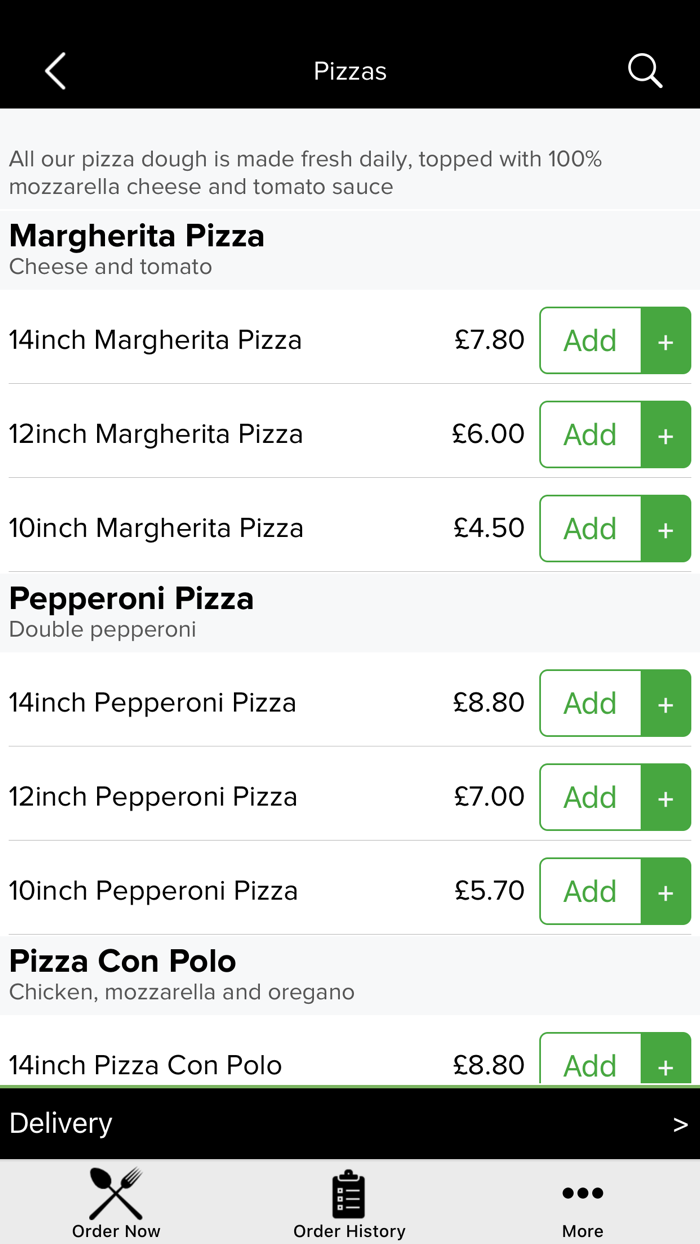Expand the Delivery bar arrow
This screenshot has height=1244, width=700.
click(x=680, y=1124)
